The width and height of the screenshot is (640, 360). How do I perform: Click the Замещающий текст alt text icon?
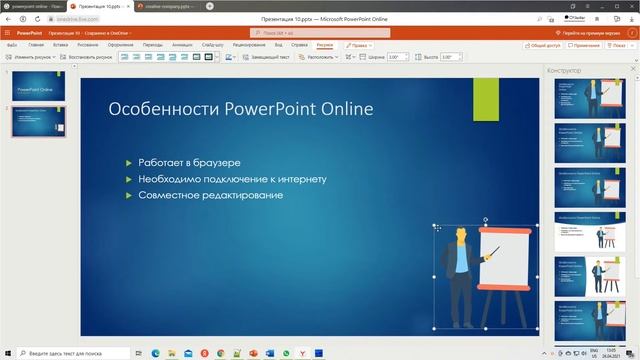pyautogui.click(x=246, y=57)
